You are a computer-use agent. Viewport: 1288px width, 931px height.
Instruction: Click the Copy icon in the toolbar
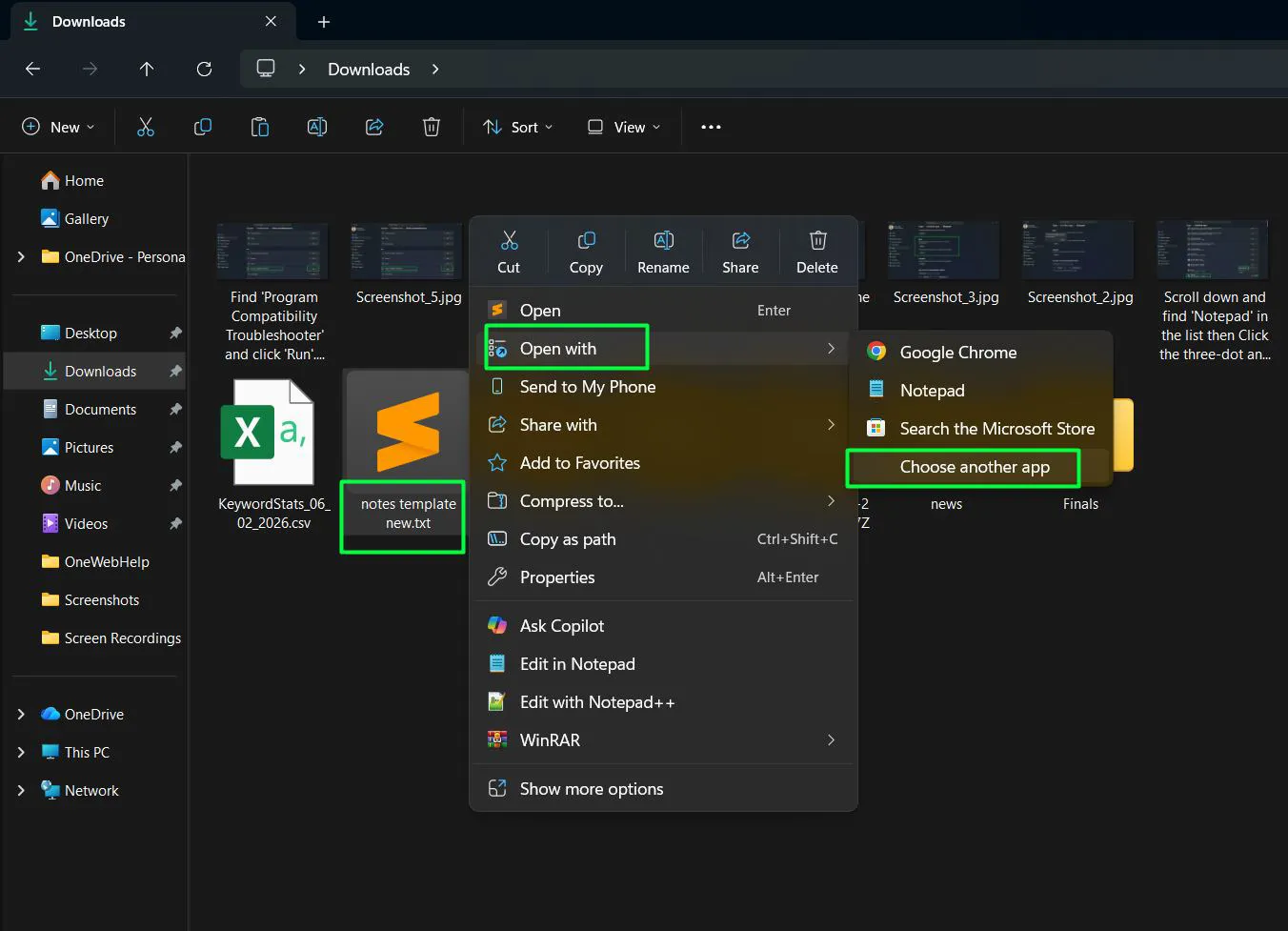pos(203,126)
